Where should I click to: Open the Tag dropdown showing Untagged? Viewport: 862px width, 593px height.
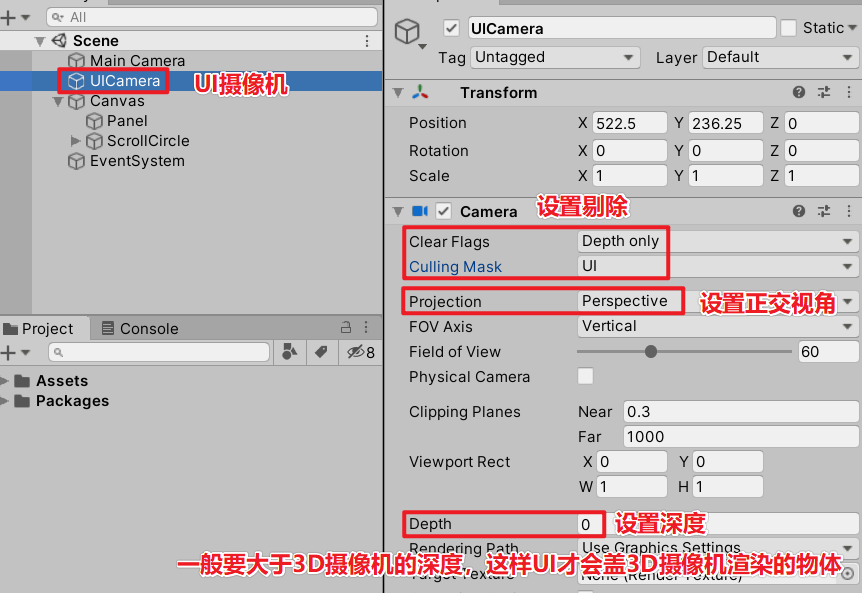click(555, 57)
